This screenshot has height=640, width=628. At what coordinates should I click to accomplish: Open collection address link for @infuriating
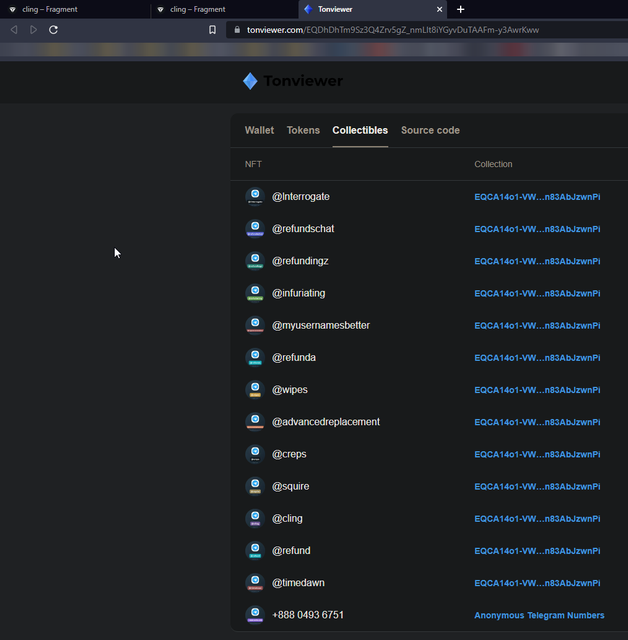click(x=537, y=293)
